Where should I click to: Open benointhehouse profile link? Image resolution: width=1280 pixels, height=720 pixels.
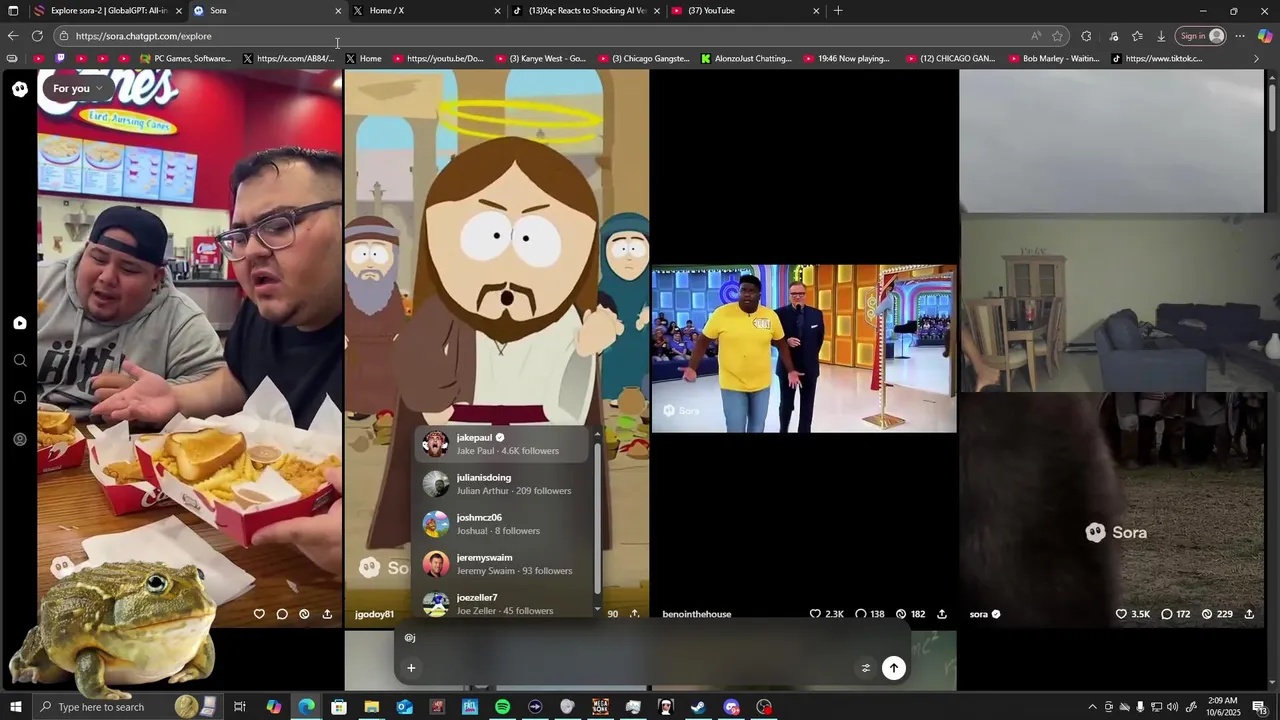point(697,614)
